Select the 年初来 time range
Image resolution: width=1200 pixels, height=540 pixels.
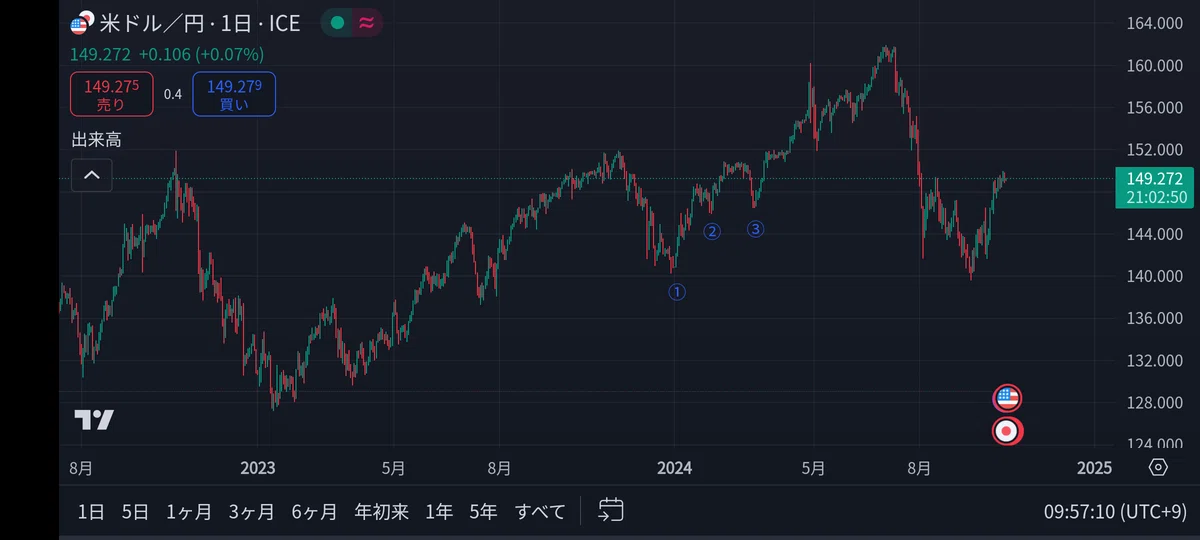pos(382,512)
